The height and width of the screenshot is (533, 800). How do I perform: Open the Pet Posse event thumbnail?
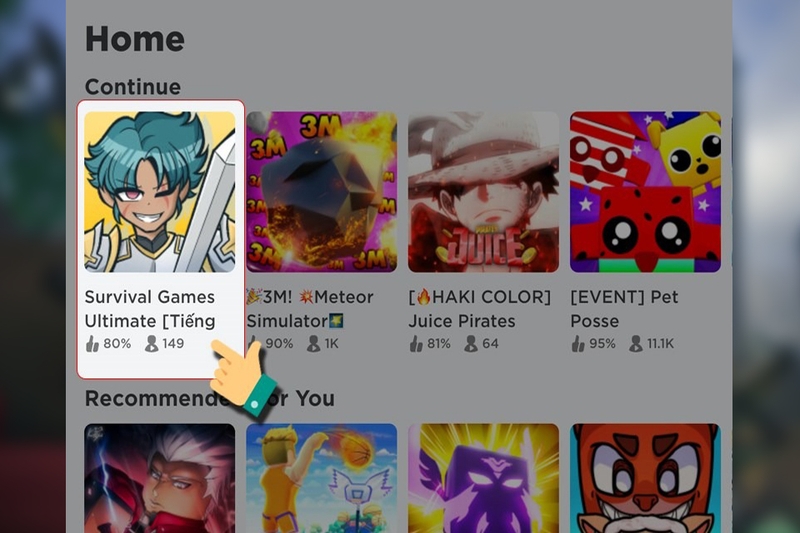(645, 192)
